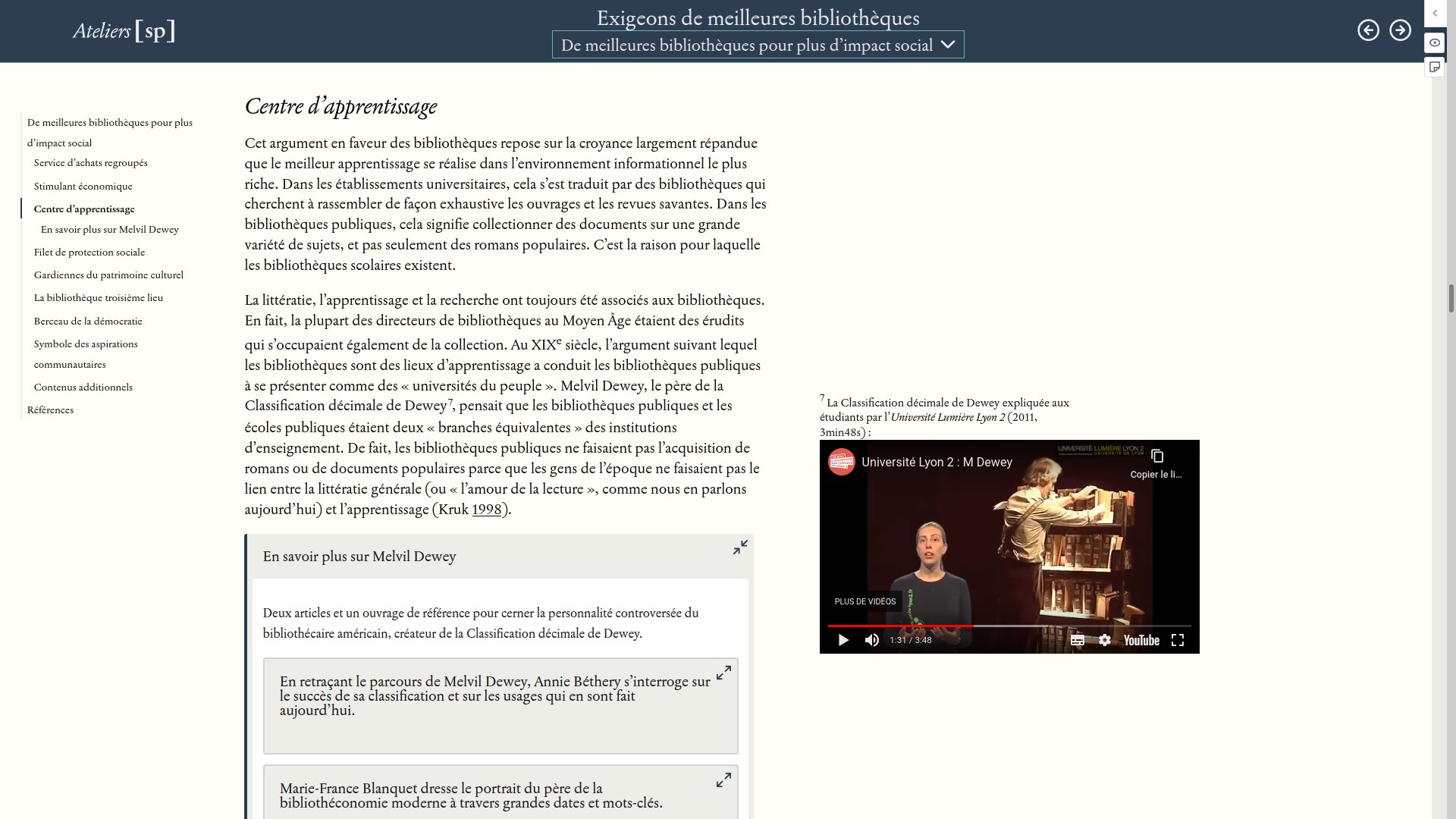The image size is (1456, 819).
Task: Seek on the video progress bar
Action: point(1062,626)
